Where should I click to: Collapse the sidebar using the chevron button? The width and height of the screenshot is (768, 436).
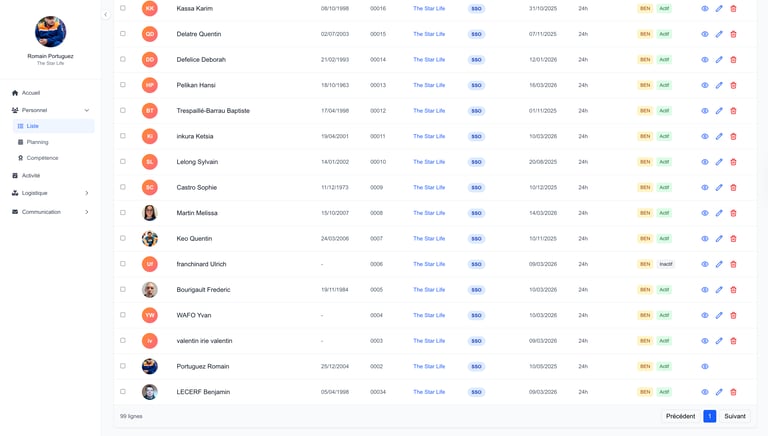[x=106, y=15]
